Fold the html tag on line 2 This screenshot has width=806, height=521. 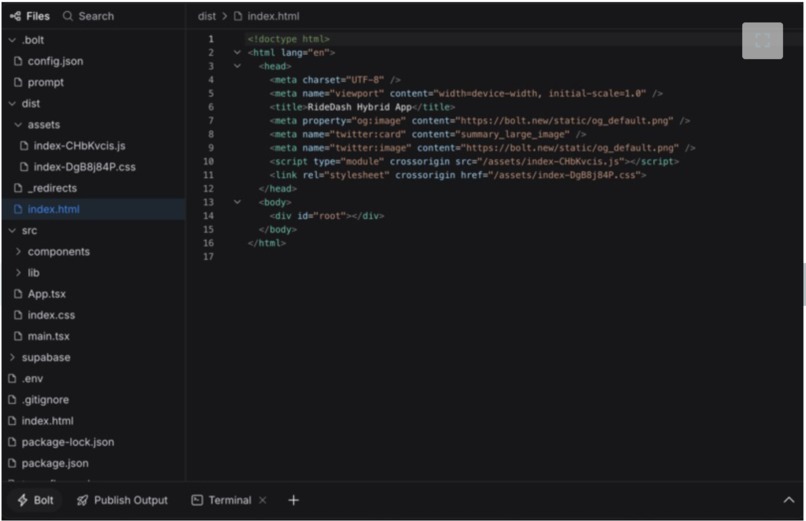point(237,52)
